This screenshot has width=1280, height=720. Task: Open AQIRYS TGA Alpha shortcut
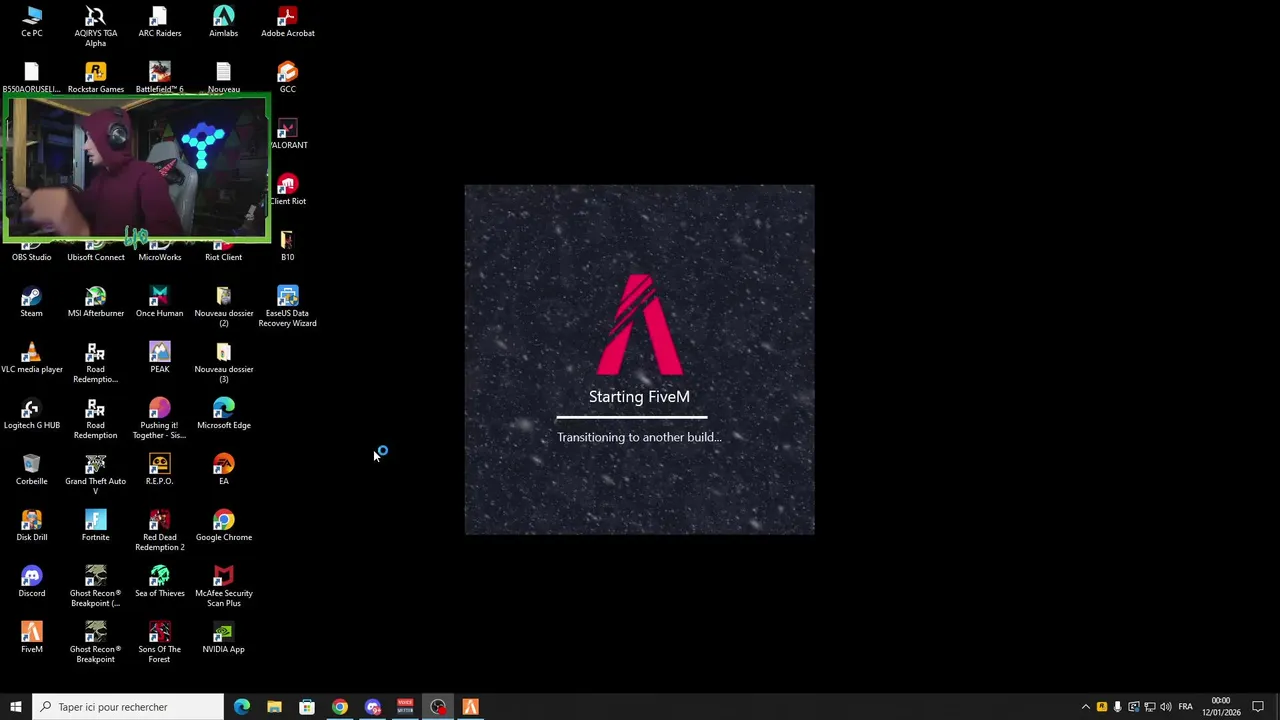96,27
